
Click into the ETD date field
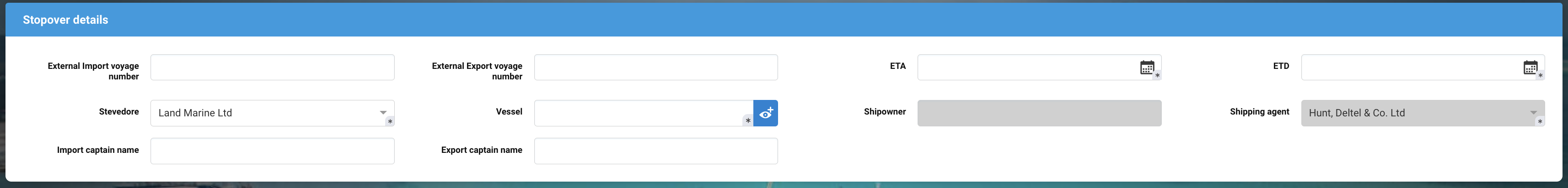tap(1409, 68)
